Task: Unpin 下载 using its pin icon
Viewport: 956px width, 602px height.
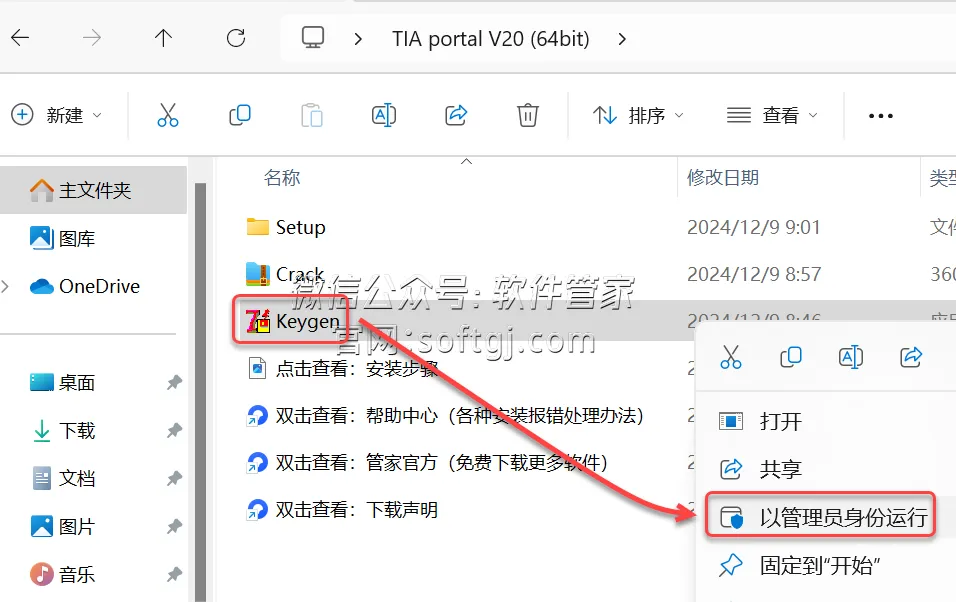Action: (174, 431)
